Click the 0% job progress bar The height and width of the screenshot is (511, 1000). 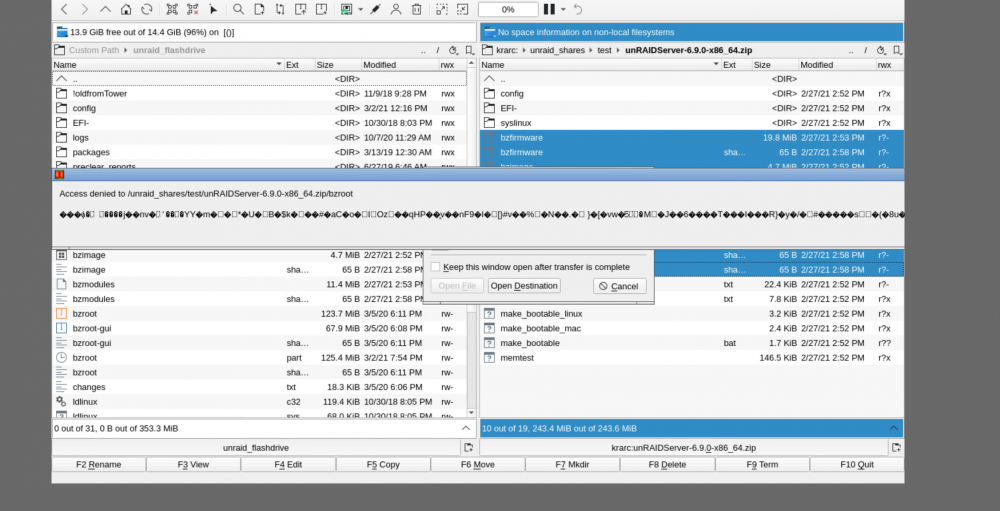[x=508, y=10]
